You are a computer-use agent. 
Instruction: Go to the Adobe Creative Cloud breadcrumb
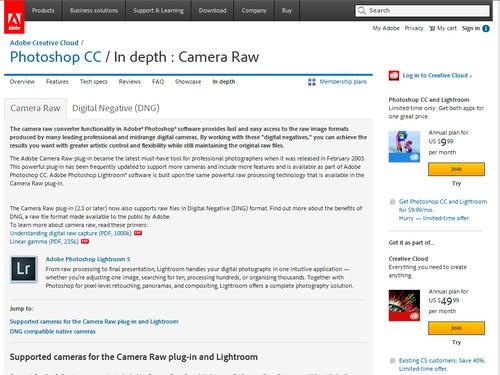tap(44, 43)
